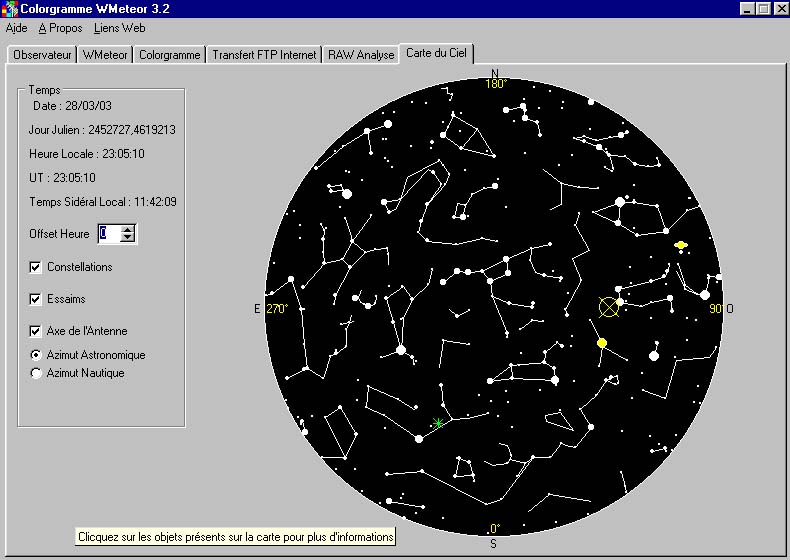Image resolution: width=790 pixels, height=560 pixels.
Task: Click the 270° east azimuth label
Action: pyautogui.click(x=277, y=308)
